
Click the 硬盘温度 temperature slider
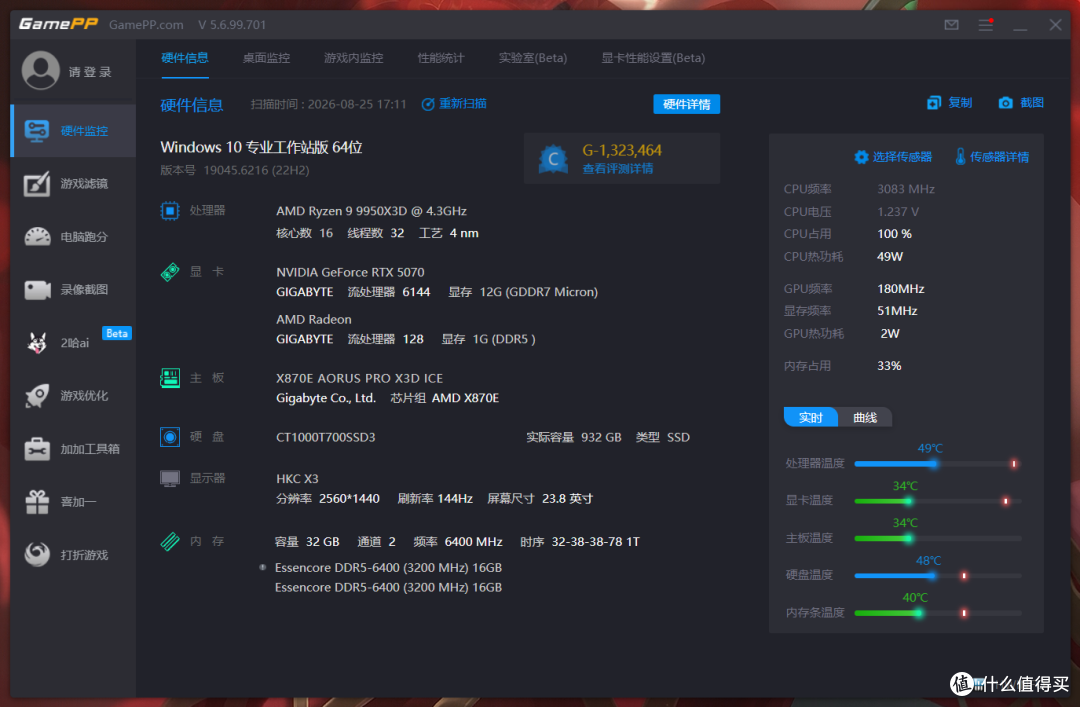point(937,575)
